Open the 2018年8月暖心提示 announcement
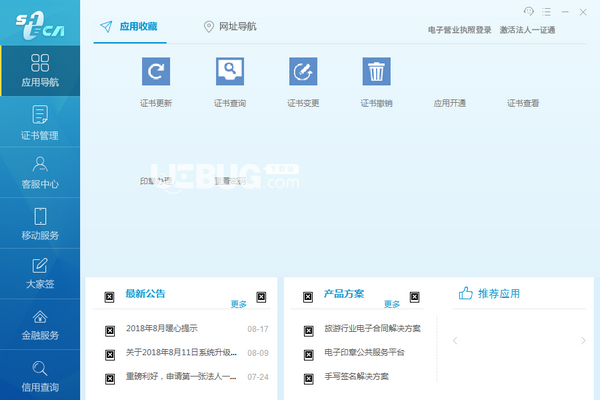The height and width of the screenshot is (400, 600). (x=162, y=328)
